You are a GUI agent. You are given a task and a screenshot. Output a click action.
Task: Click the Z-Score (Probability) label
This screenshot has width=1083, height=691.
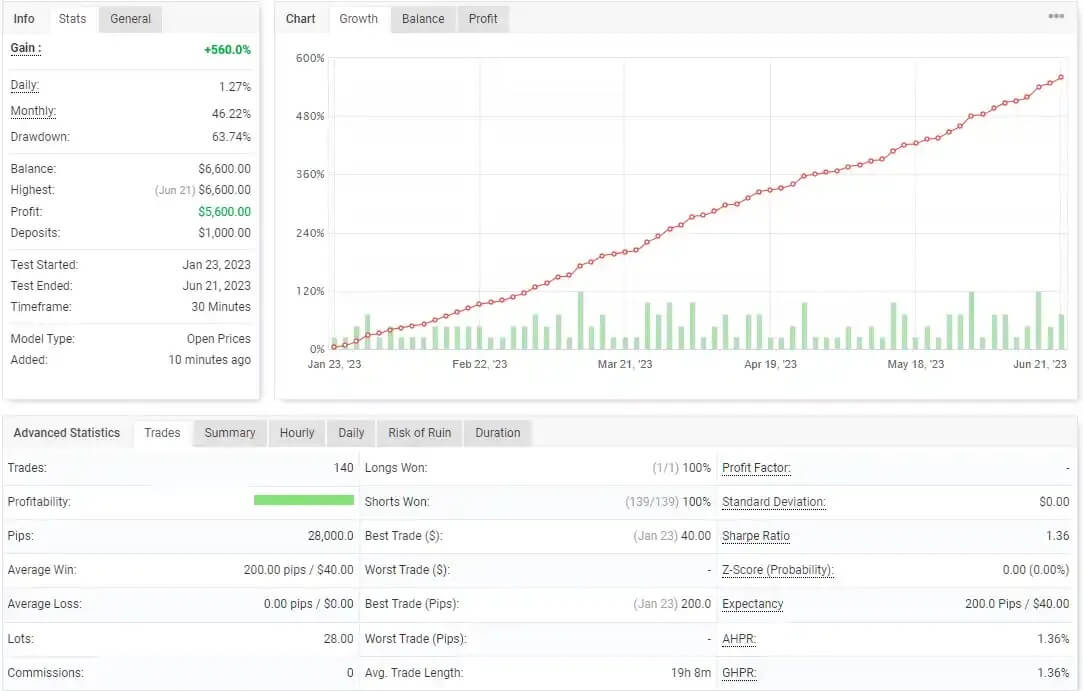(778, 570)
